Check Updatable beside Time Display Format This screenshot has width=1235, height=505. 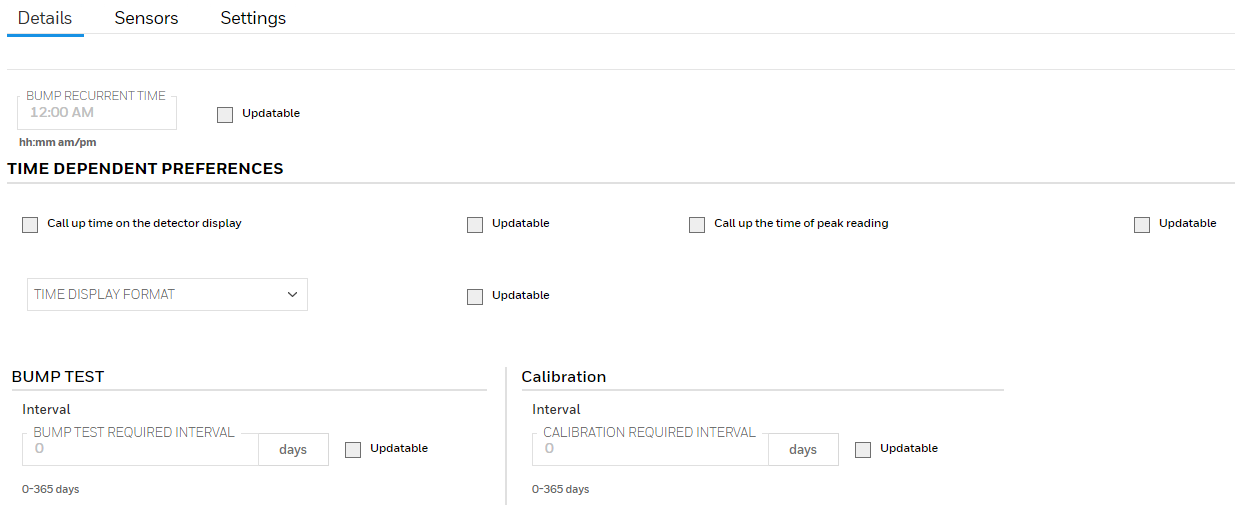point(475,296)
